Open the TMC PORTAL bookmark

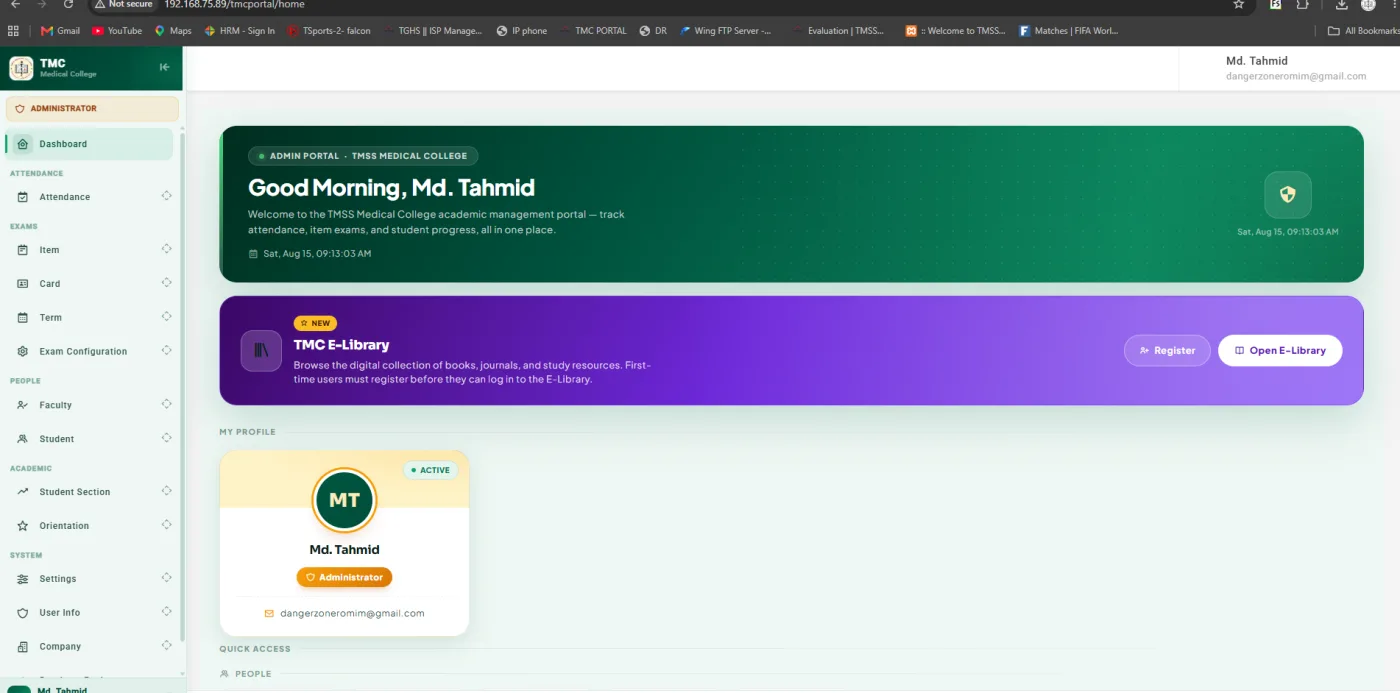tap(593, 31)
